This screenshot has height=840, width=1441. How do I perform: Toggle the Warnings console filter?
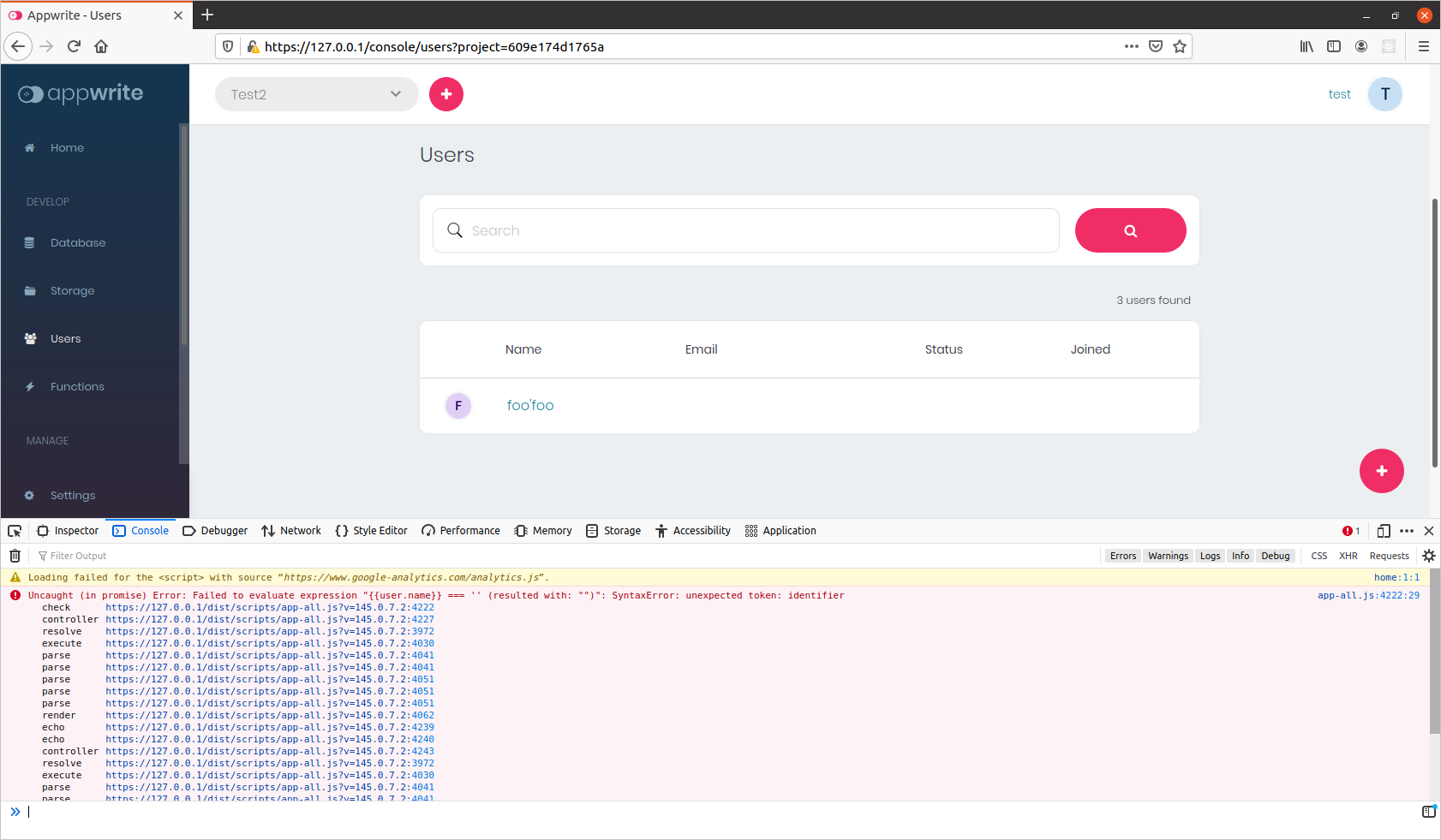(x=1169, y=556)
